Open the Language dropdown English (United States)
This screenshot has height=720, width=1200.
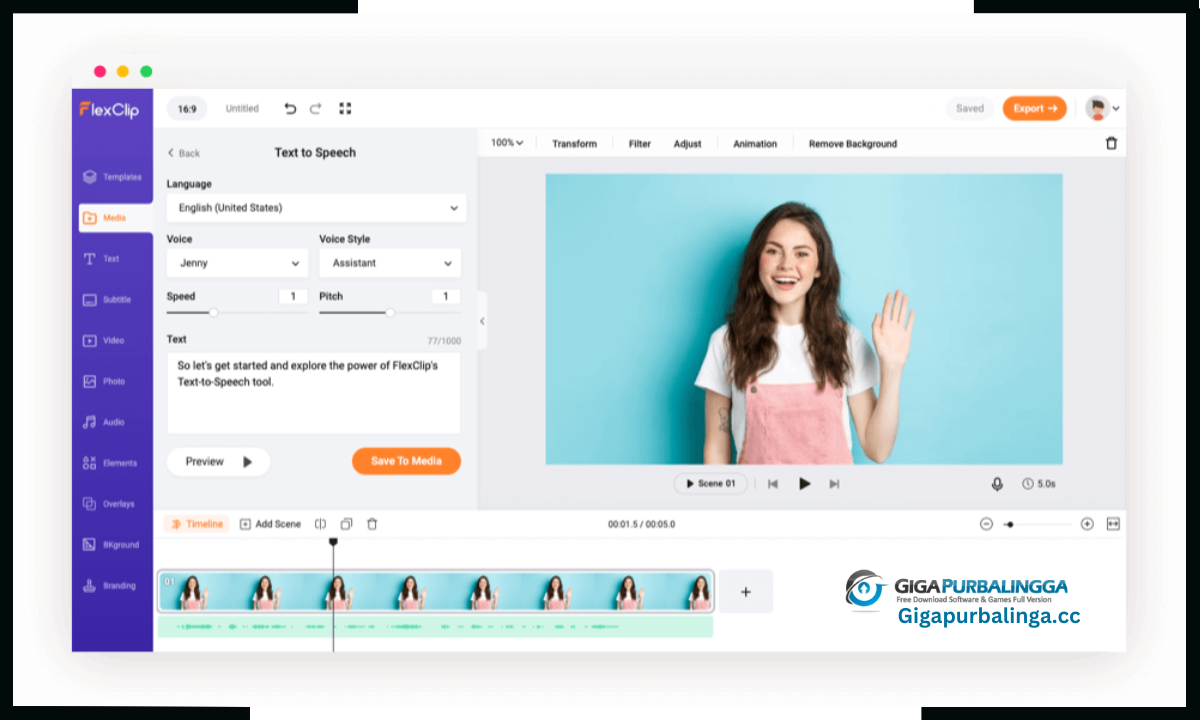point(316,208)
